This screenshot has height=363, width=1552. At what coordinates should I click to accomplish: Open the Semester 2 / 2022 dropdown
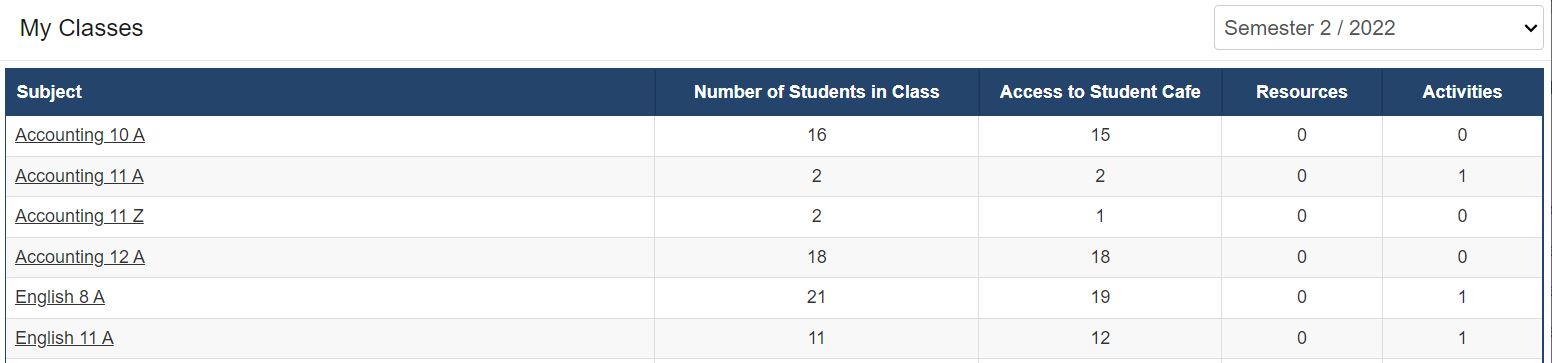tap(1379, 28)
